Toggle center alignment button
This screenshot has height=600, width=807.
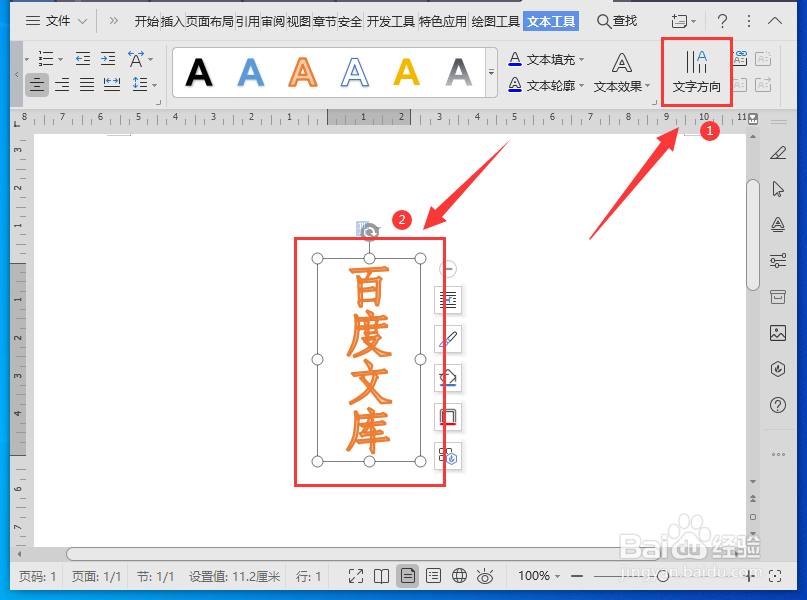point(37,84)
